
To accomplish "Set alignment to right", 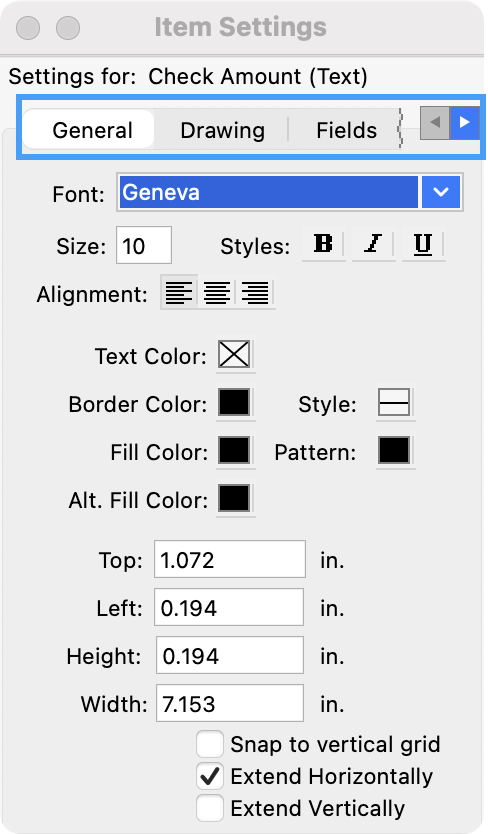I will pyautogui.click(x=255, y=293).
